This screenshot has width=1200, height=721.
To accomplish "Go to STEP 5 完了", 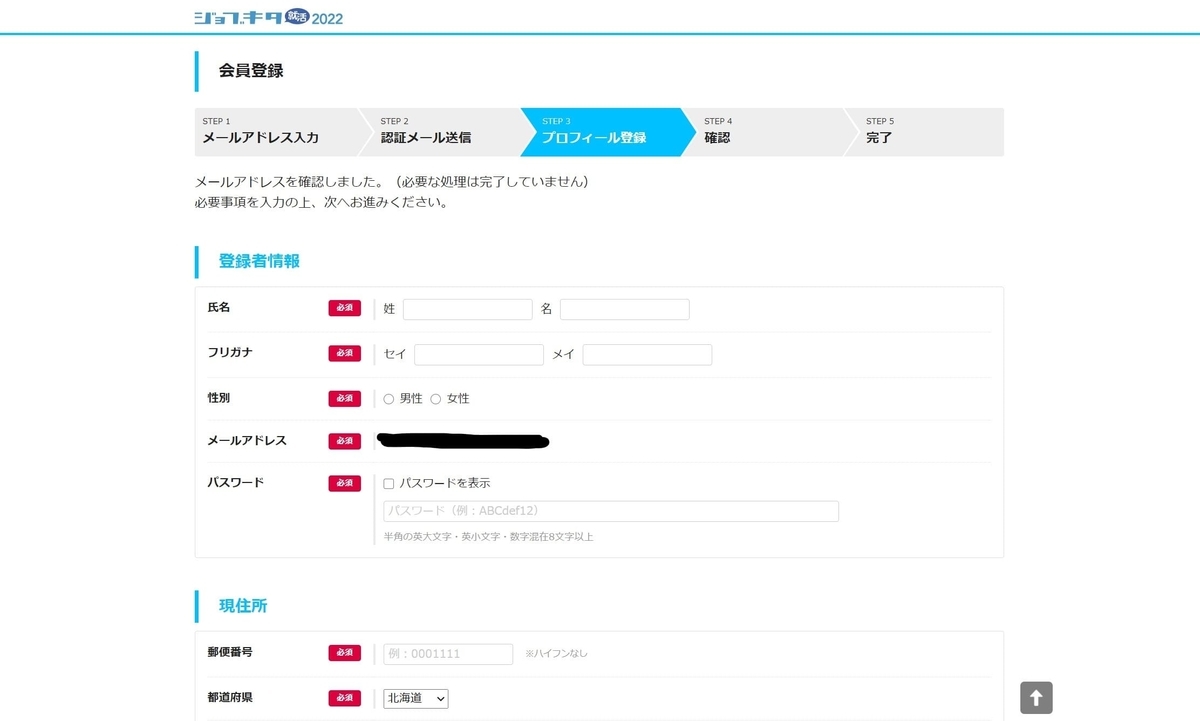I will point(925,132).
